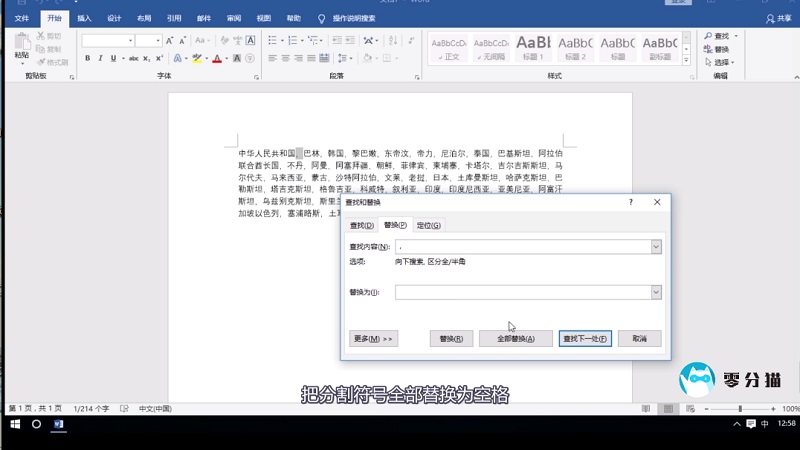
Task: Switch to the 查找 tab in dialog
Action: pyautogui.click(x=361, y=225)
